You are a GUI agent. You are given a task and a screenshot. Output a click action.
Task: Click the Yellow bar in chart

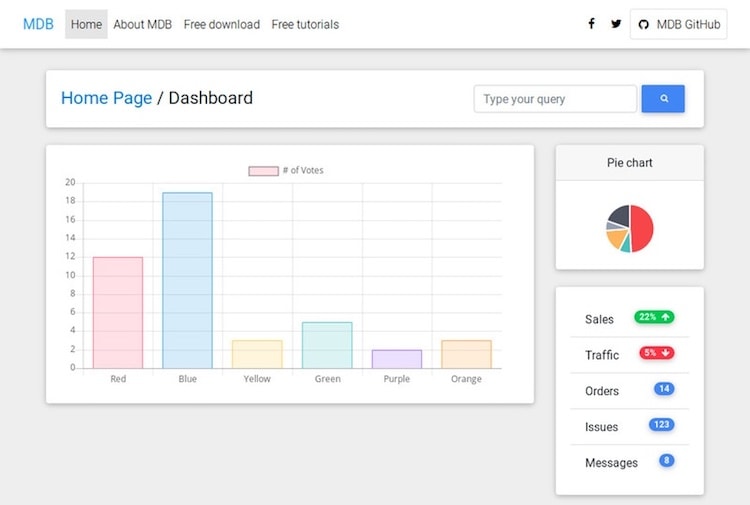(x=257, y=354)
